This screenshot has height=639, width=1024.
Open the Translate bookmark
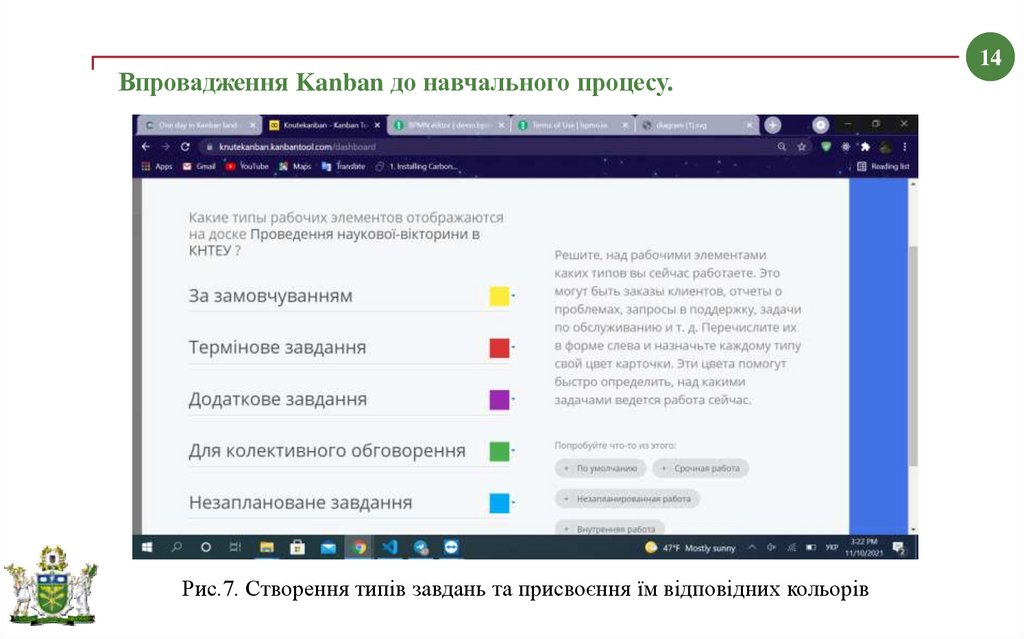tap(344, 167)
